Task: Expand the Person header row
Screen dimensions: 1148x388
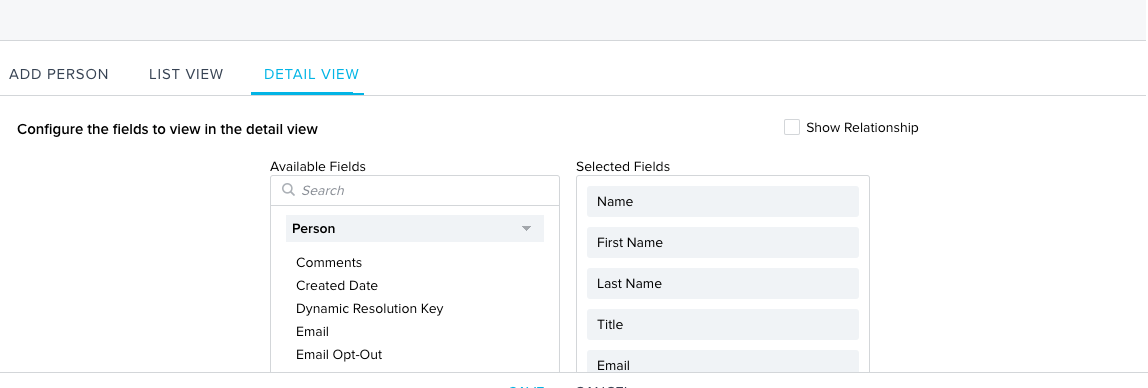Action: click(x=414, y=228)
